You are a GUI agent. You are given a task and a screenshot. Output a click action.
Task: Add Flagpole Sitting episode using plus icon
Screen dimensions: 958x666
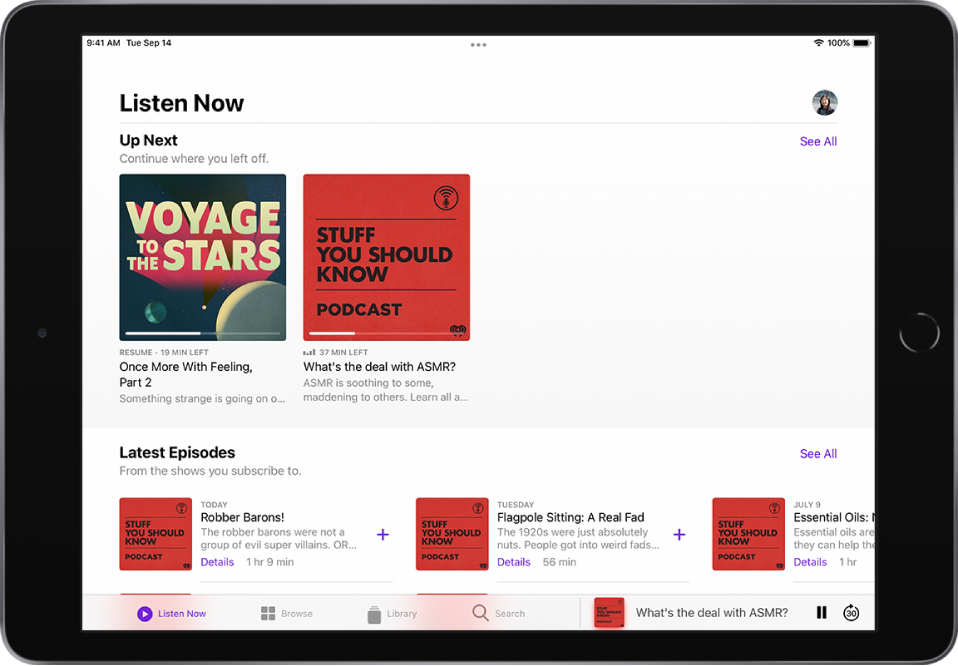coord(679,534)
